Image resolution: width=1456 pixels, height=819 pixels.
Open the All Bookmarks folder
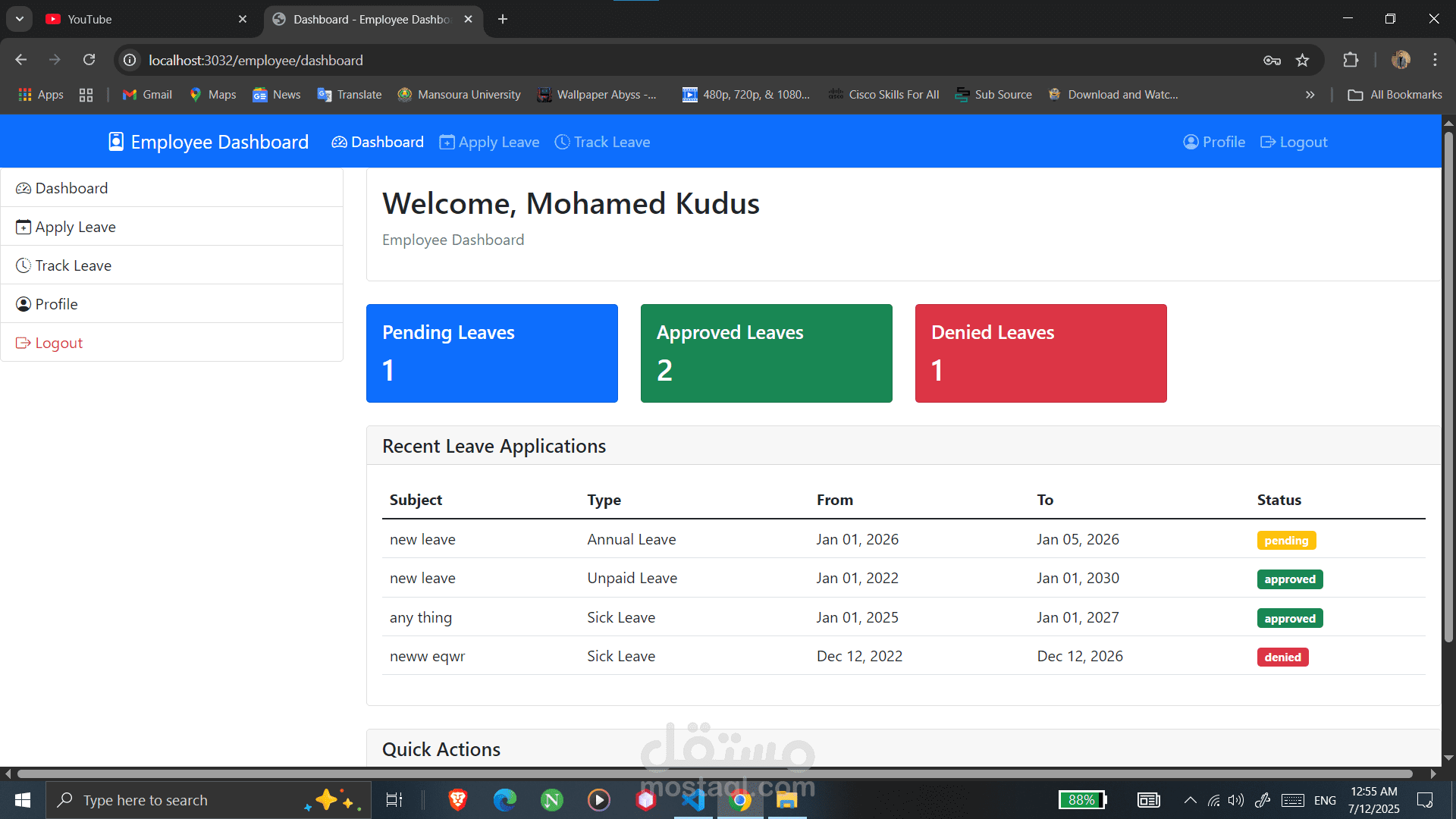[1395, 95]
